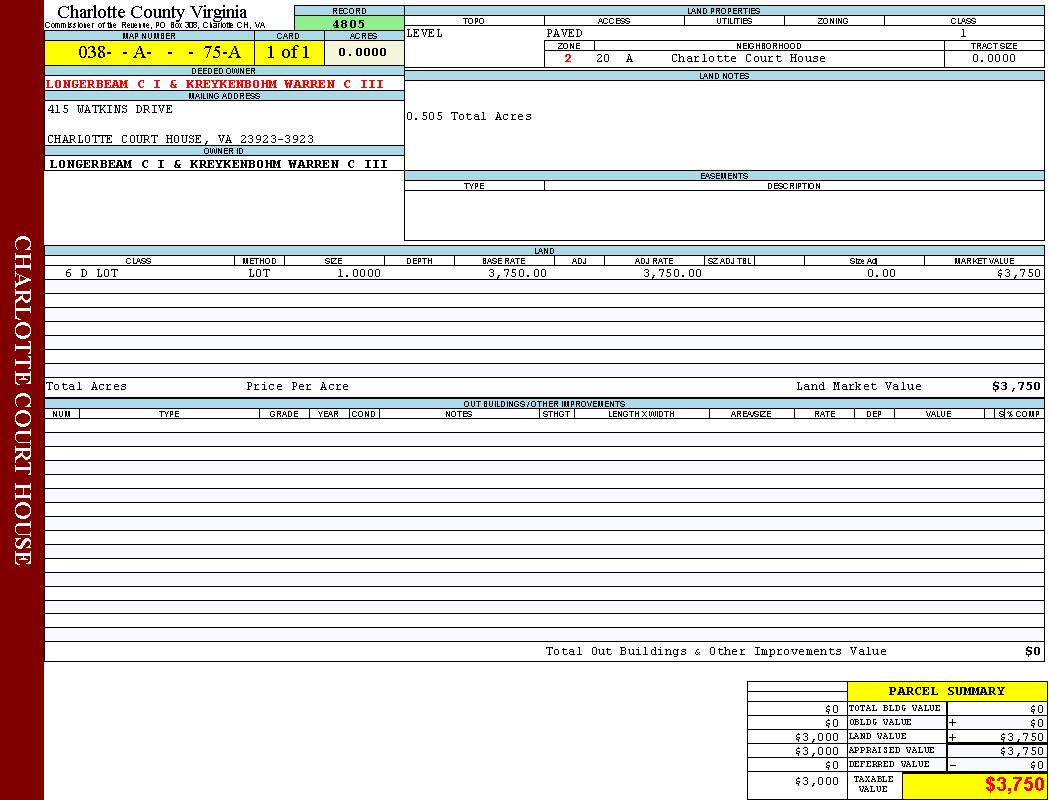Select the yellow map number 038-A-75-A field
1050x800 pixels.
pos(149,53)
